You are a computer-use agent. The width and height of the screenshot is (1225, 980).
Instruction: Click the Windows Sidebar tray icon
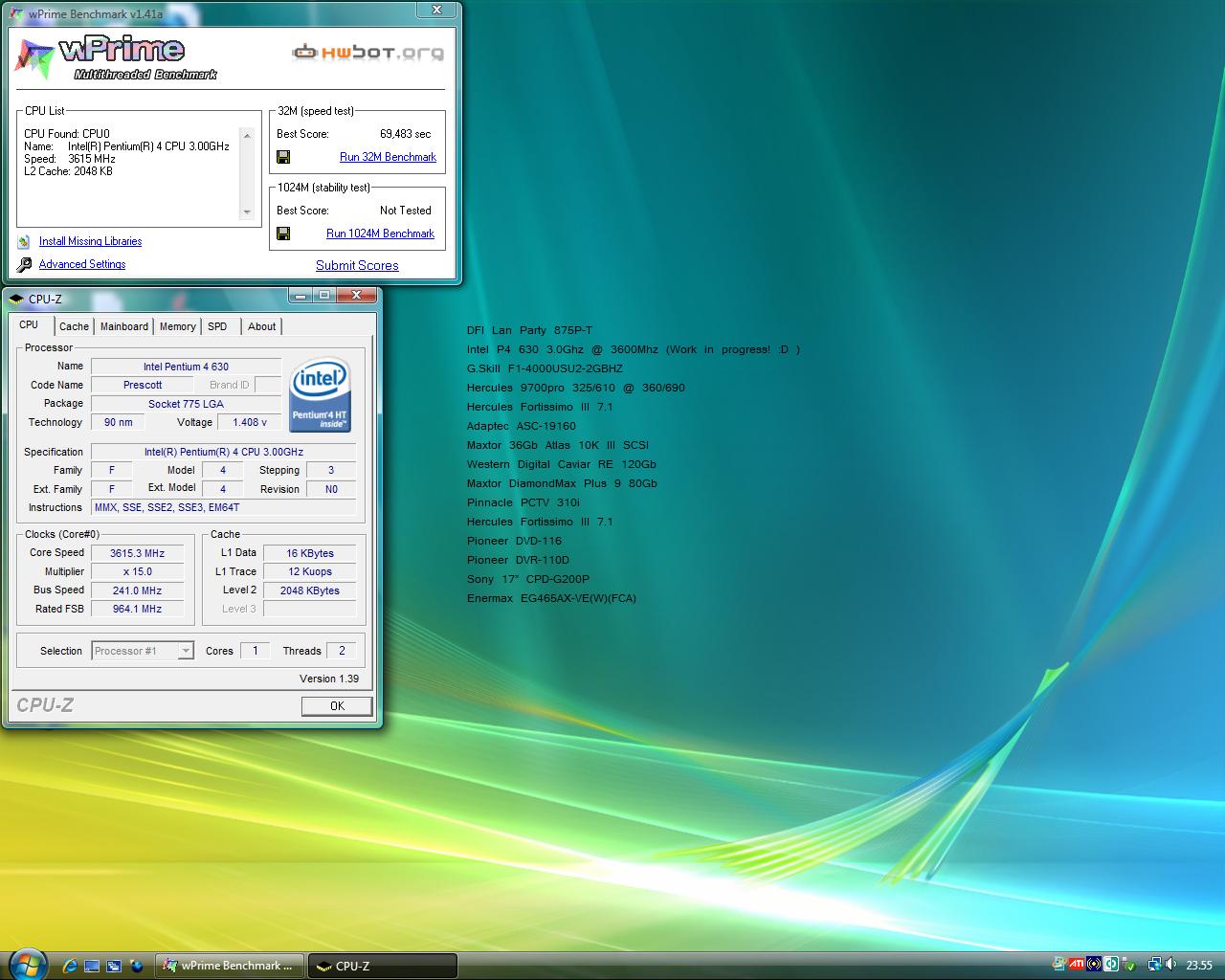coord(1058,964)
